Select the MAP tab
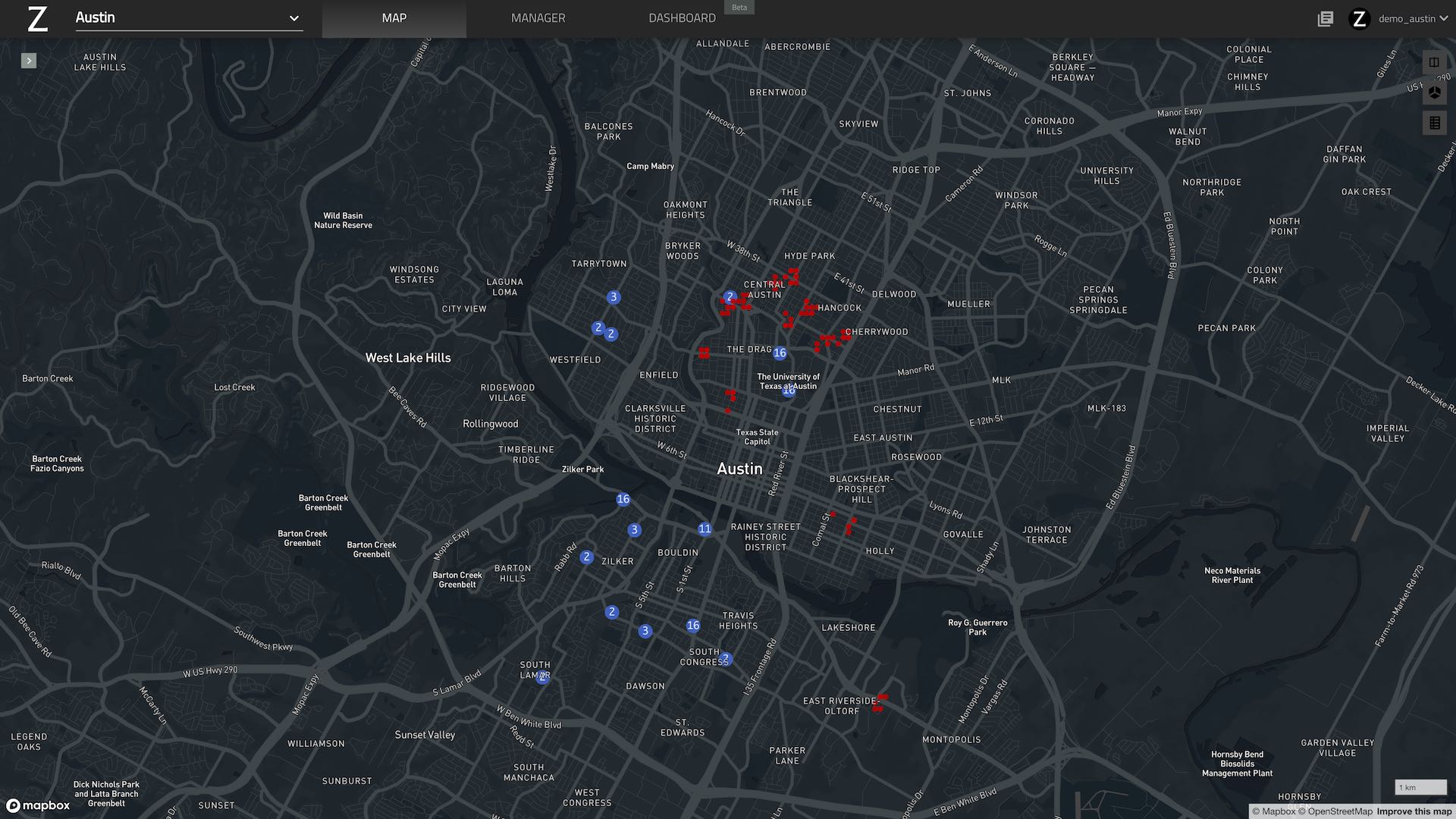This screenshot has height=819, width=1456. (x=394, y=17)
